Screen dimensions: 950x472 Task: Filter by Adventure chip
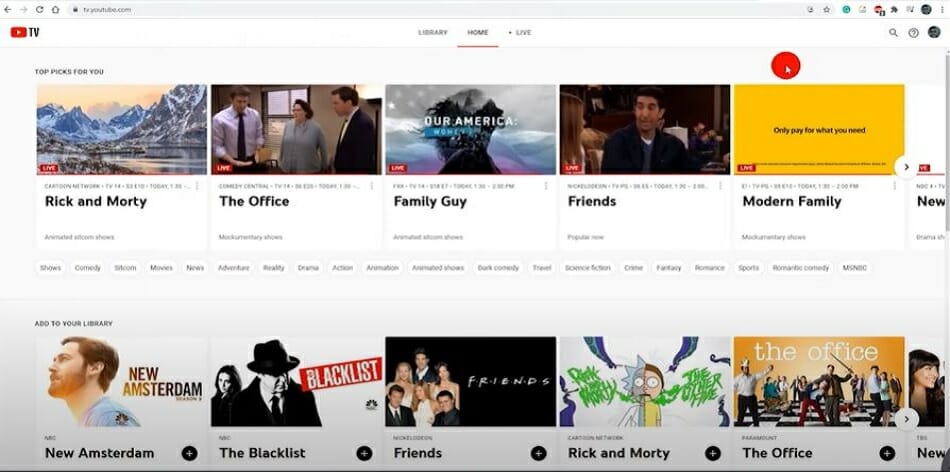tap(233, 268)
